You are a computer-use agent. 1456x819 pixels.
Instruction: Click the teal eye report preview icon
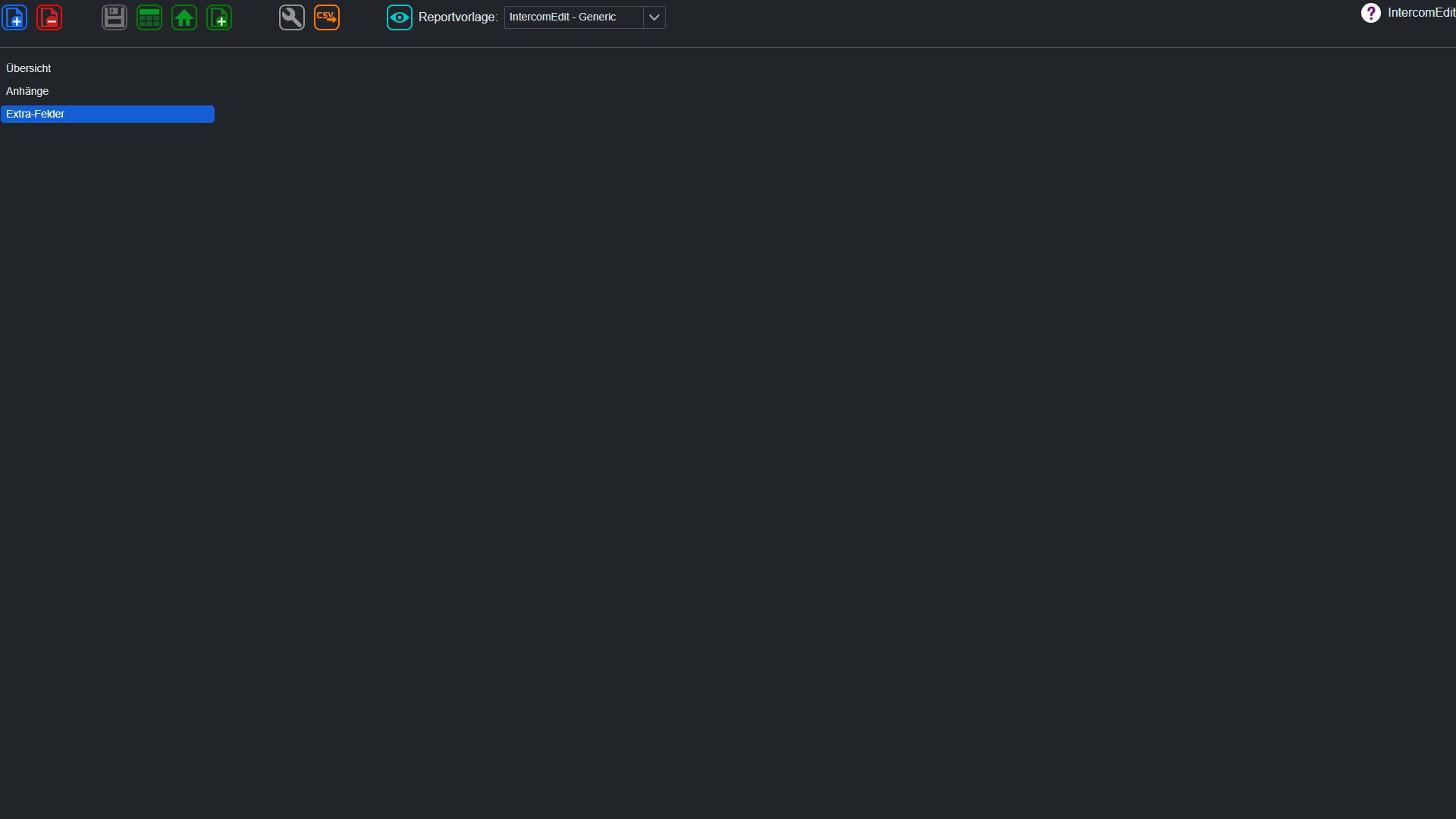(x=400, y=17)
